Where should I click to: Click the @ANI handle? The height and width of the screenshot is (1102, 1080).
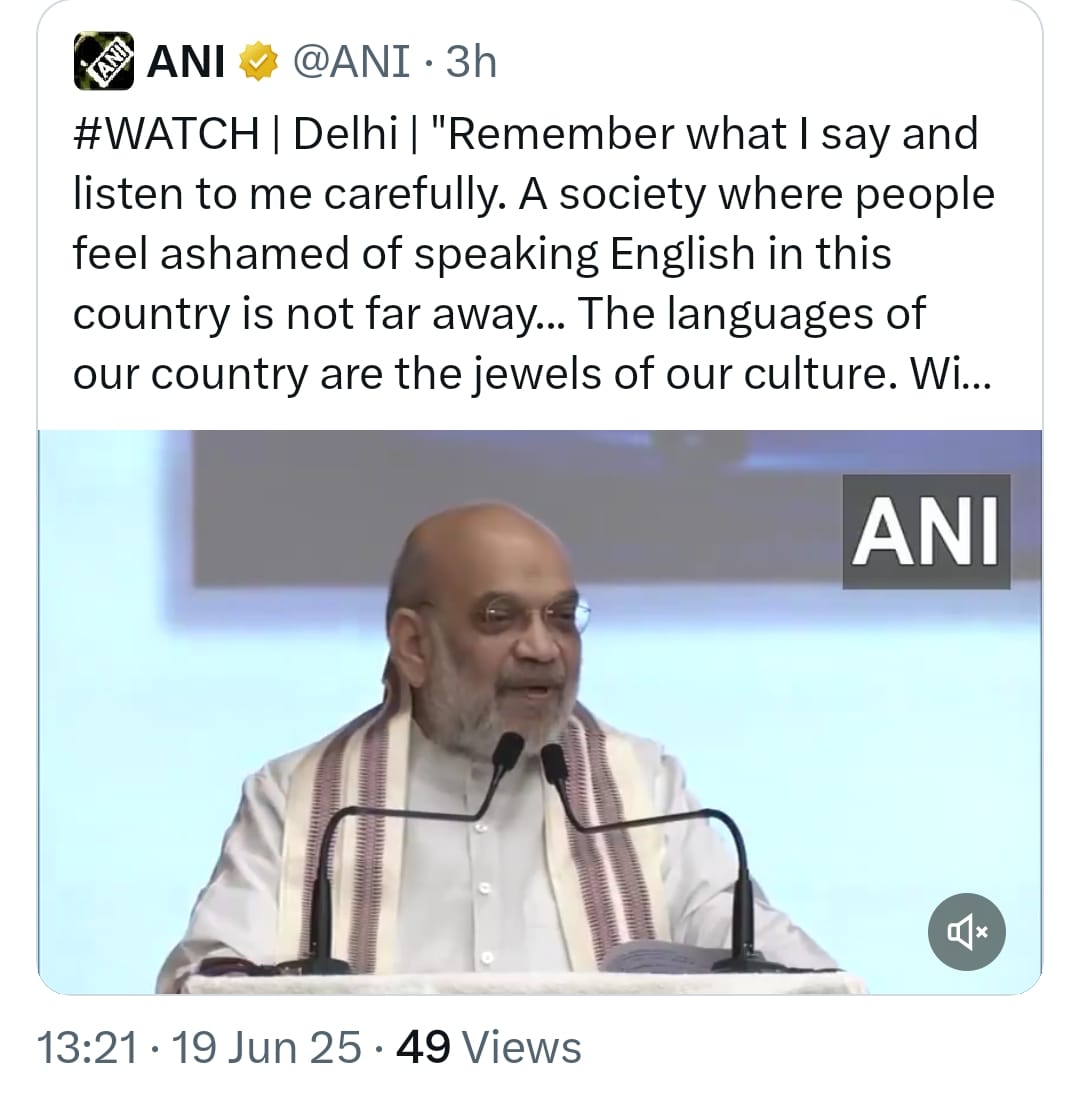coord(350,63)
